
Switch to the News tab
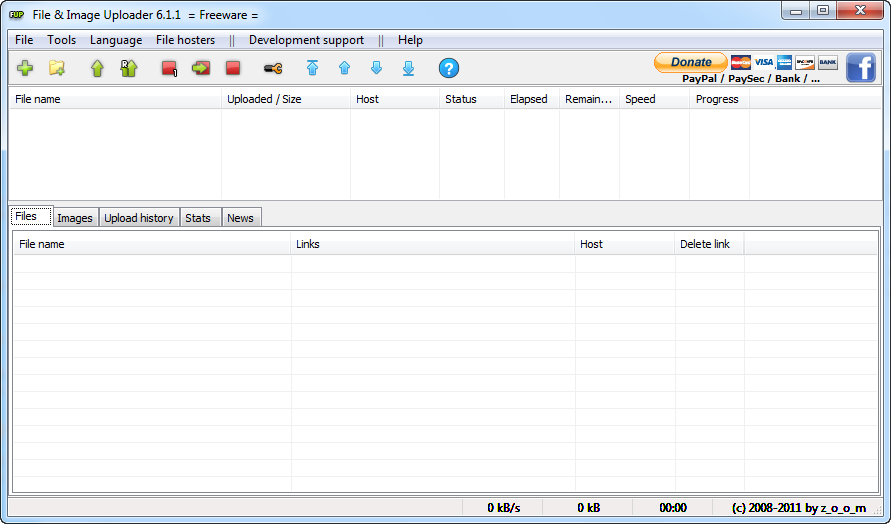242,218
